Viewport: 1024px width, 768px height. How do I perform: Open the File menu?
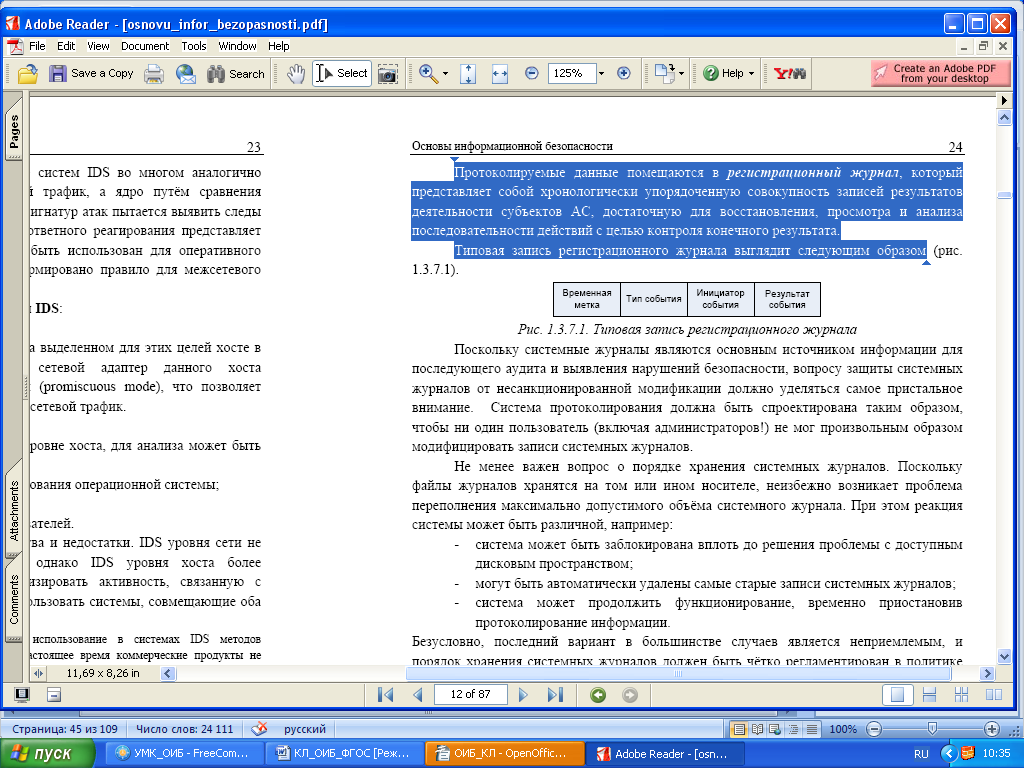(37, 46)
